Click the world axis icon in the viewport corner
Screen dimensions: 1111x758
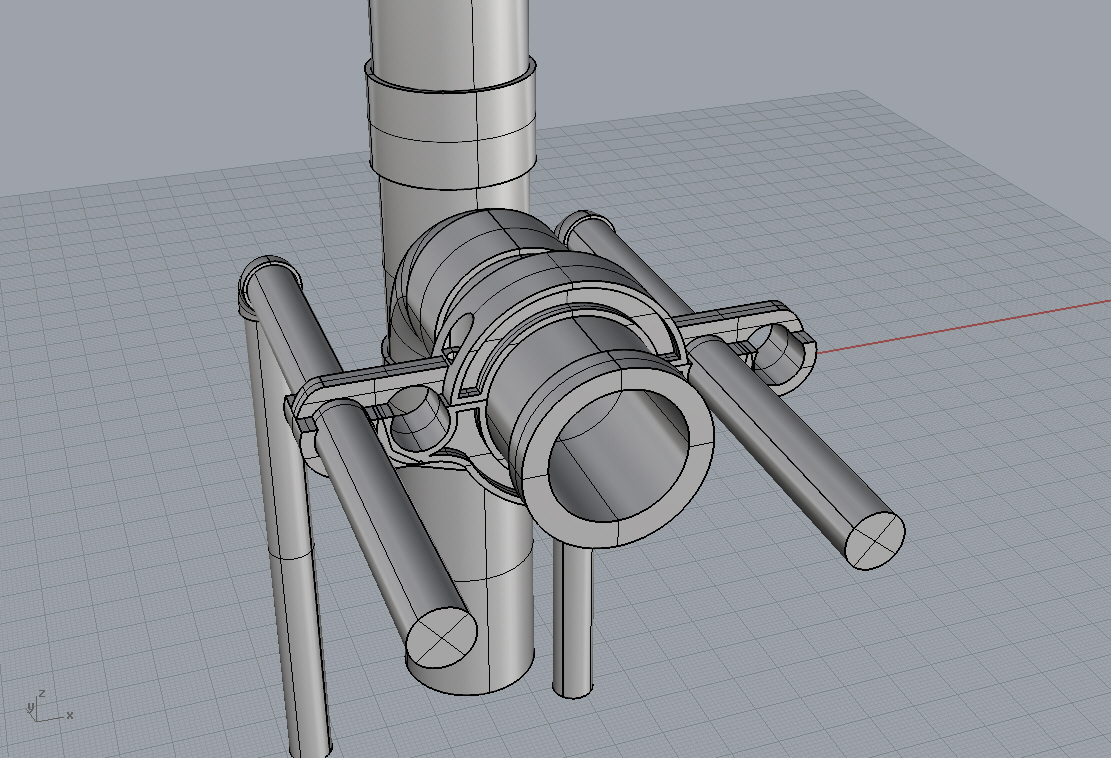49,706
